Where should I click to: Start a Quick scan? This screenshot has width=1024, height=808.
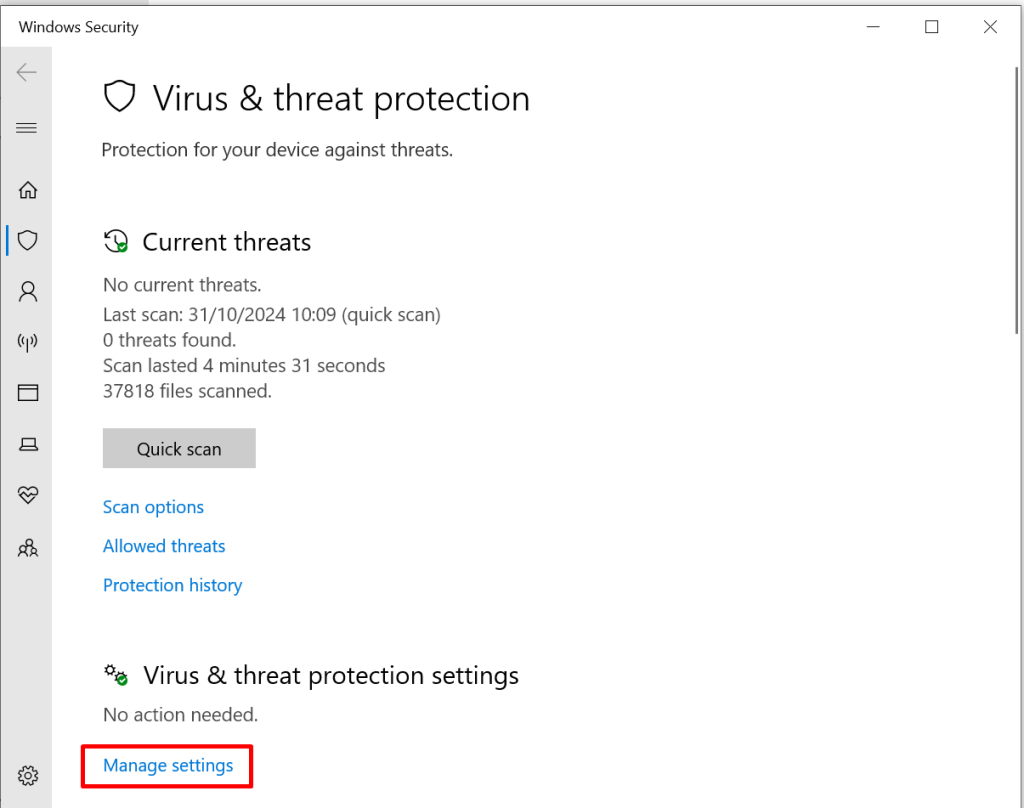pyautogui.click(x=179, y=449)
